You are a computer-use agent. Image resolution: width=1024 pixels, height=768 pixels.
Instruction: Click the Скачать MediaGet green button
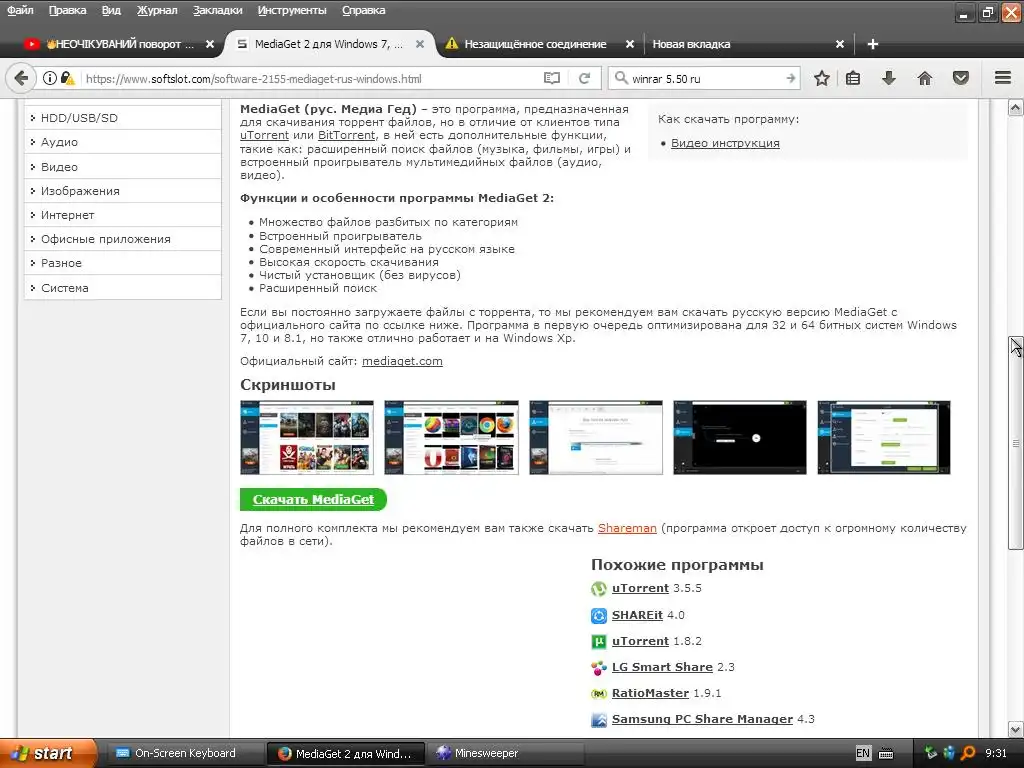click(313, 500)
